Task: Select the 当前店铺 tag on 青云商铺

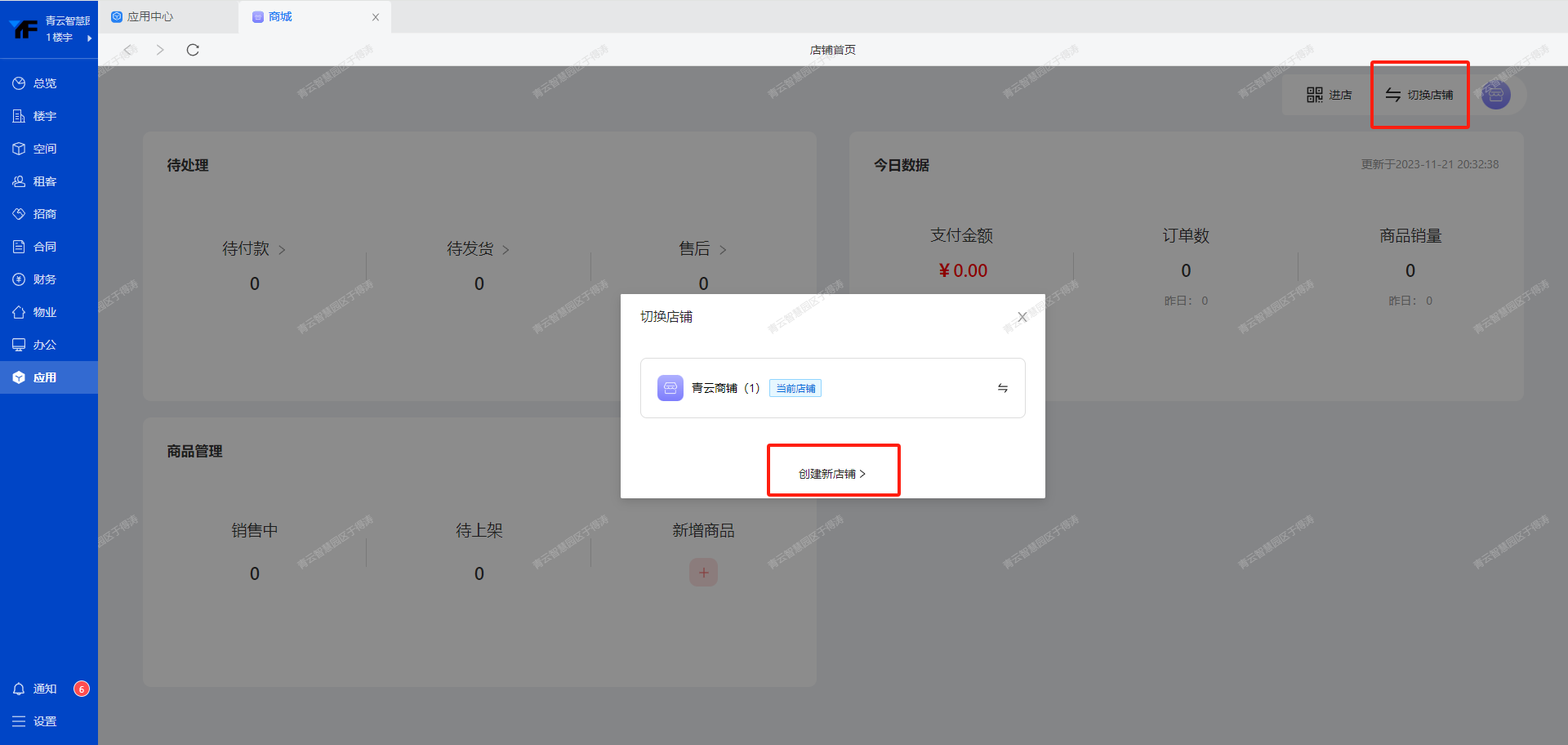Action: tap(795, 388)
